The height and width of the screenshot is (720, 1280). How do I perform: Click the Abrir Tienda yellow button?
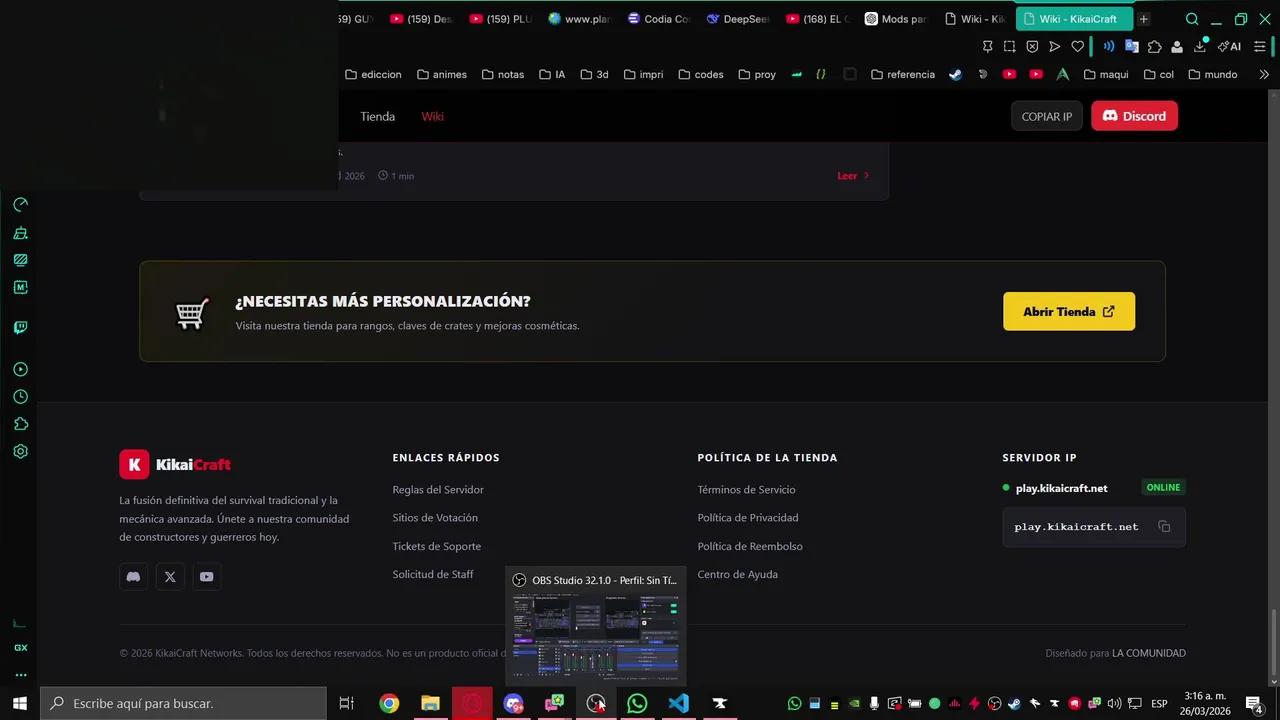[1069, 311]
